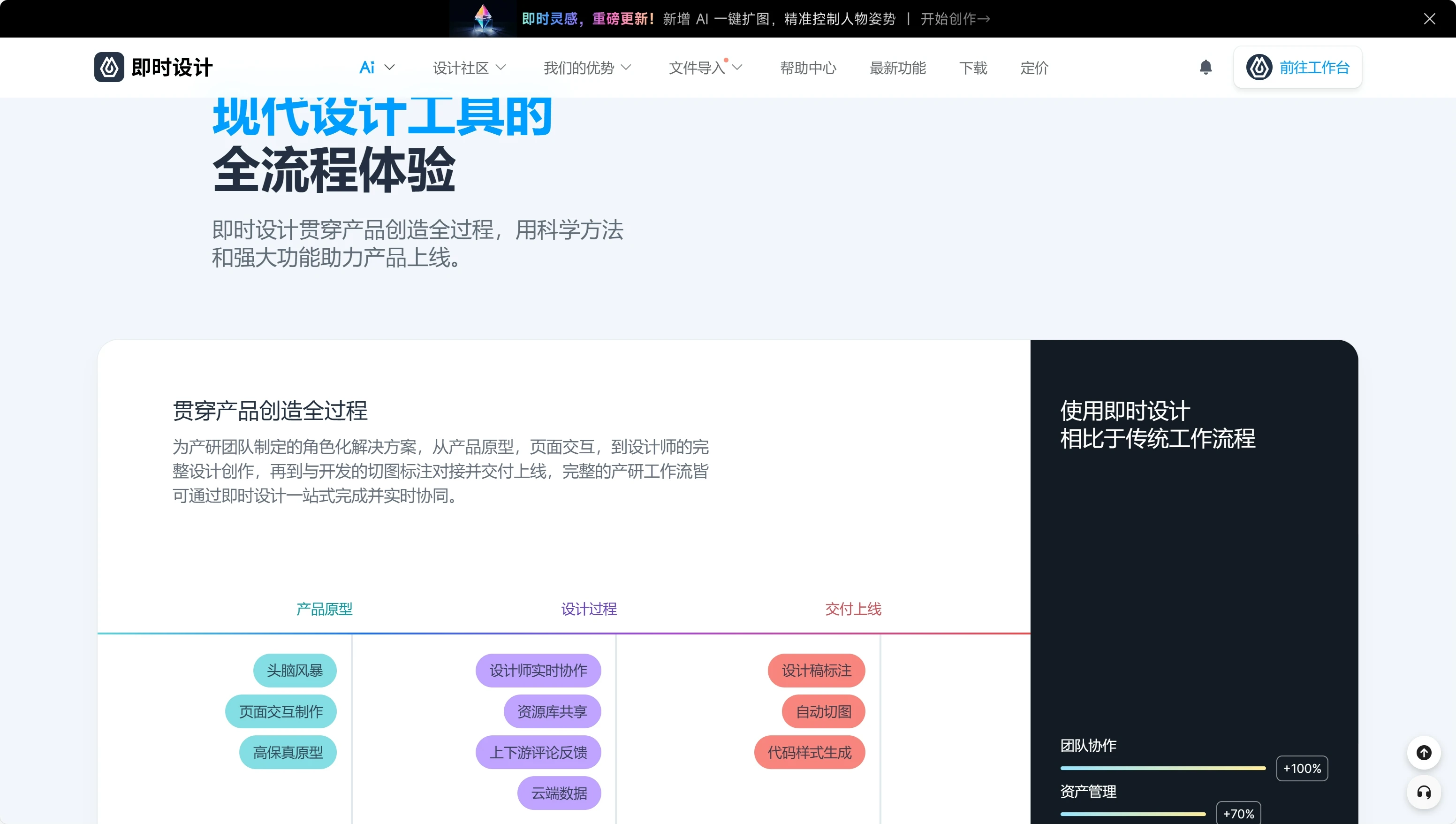
Task: Click the back-to-top arrow button
Action: point(1423,752)
